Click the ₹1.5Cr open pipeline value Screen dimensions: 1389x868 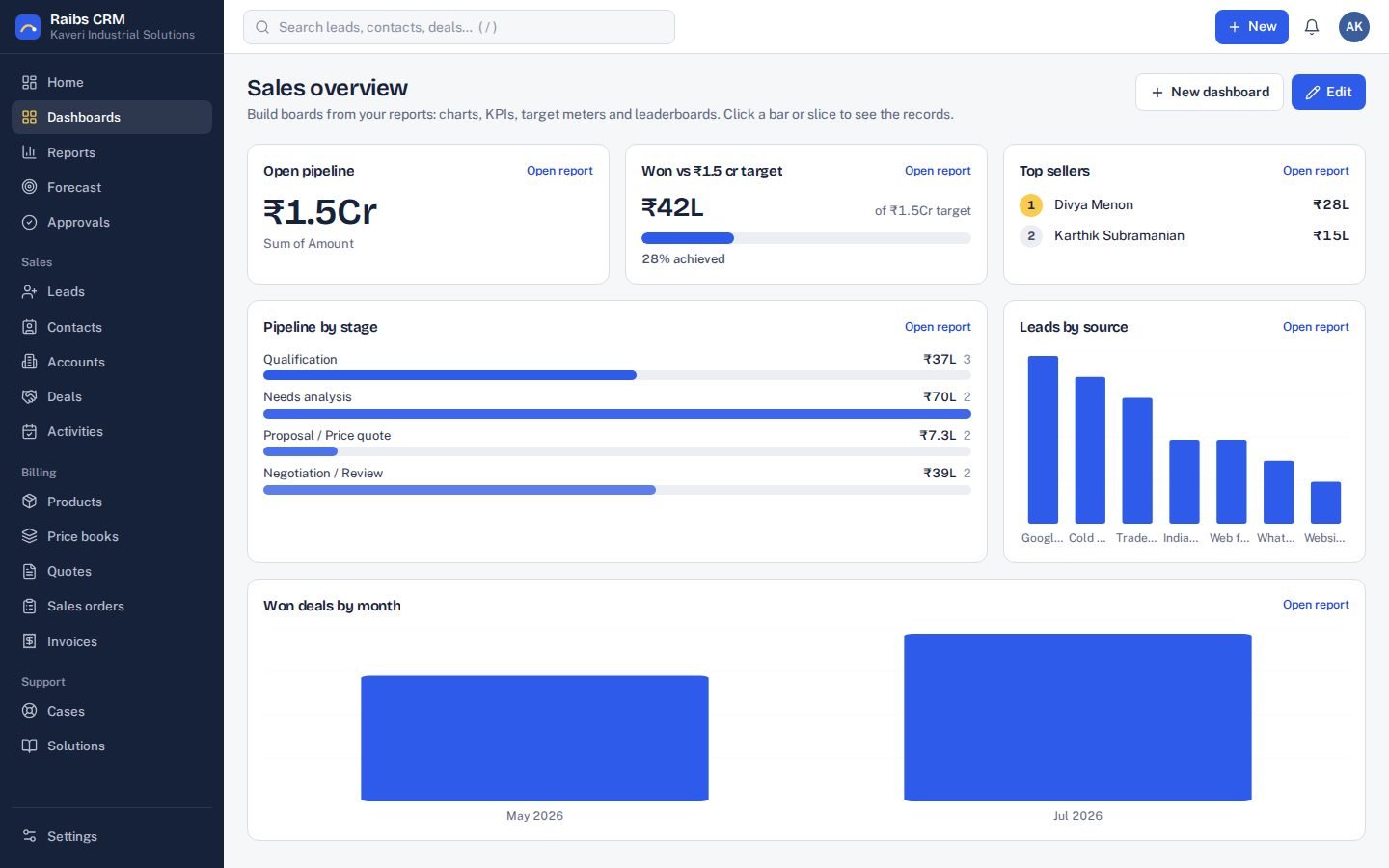[x=320, y=211]
